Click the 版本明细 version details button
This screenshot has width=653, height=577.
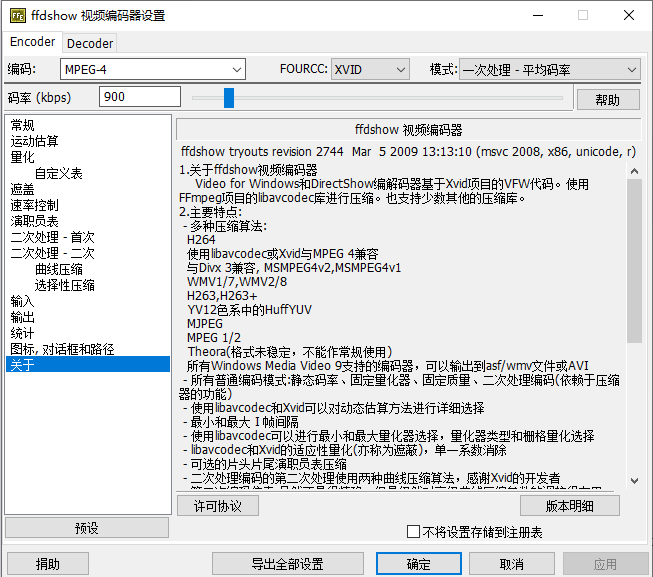[570, 506]
